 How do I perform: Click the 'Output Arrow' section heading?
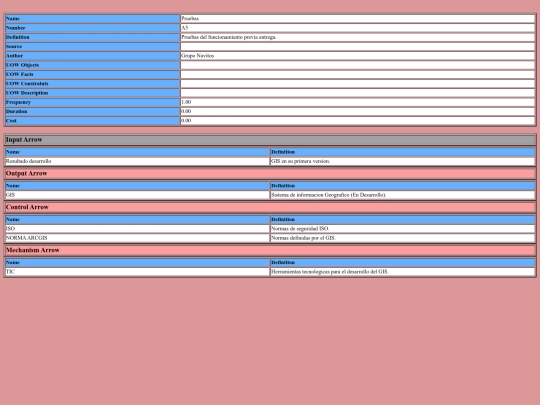[26, 174]
